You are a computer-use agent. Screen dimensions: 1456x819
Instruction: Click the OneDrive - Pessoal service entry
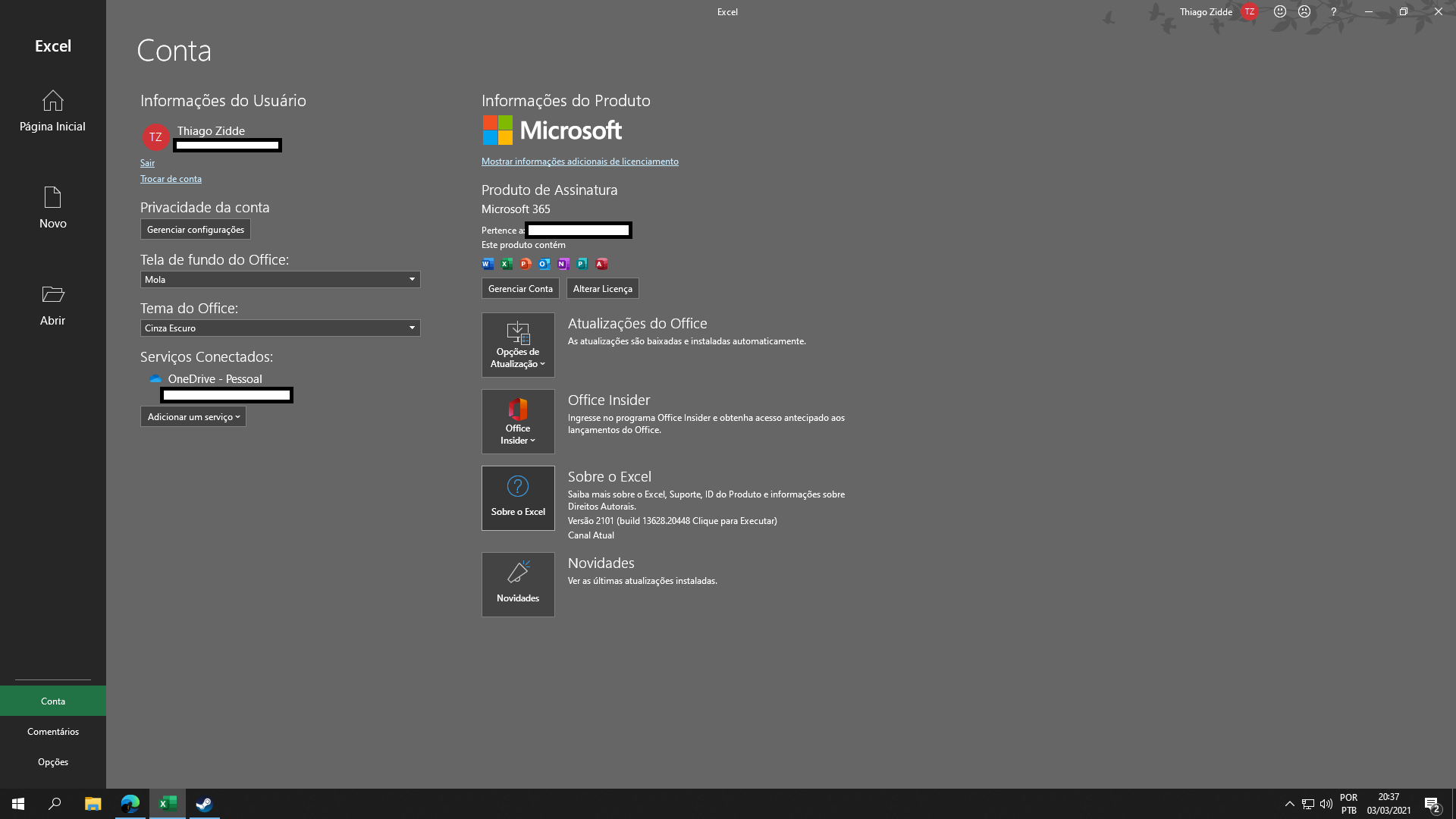[215, 379]
